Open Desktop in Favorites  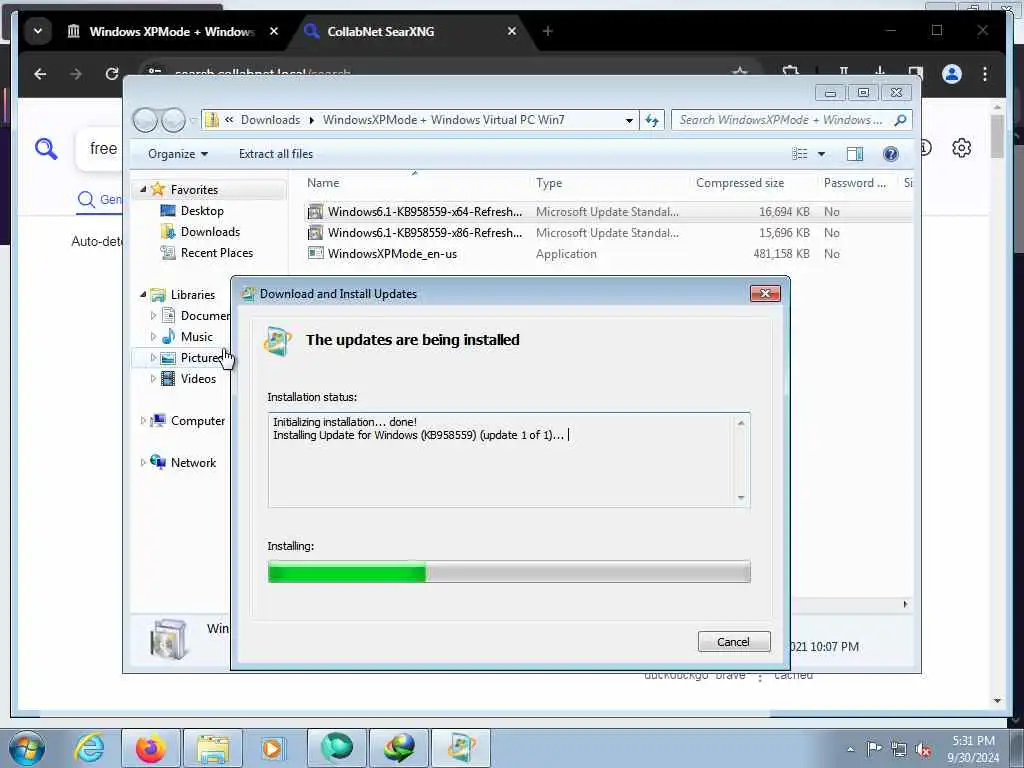pyautogui.click(x=202, y=211)
